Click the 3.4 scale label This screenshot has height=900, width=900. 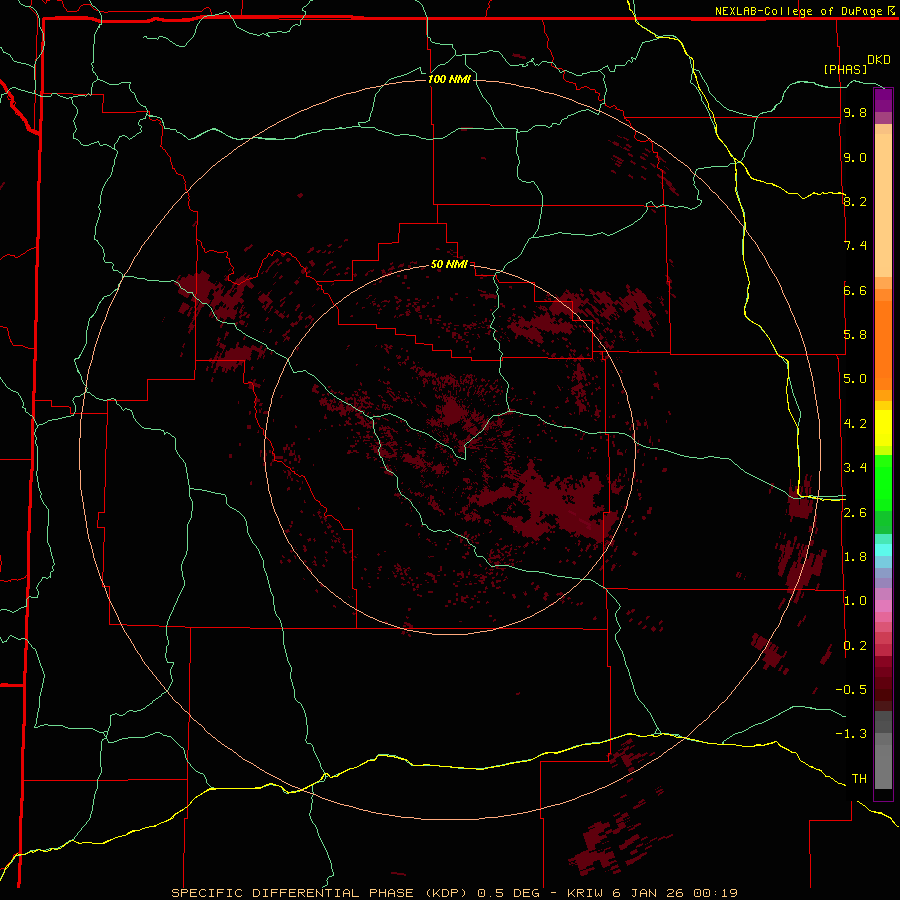tap(855, 468)
